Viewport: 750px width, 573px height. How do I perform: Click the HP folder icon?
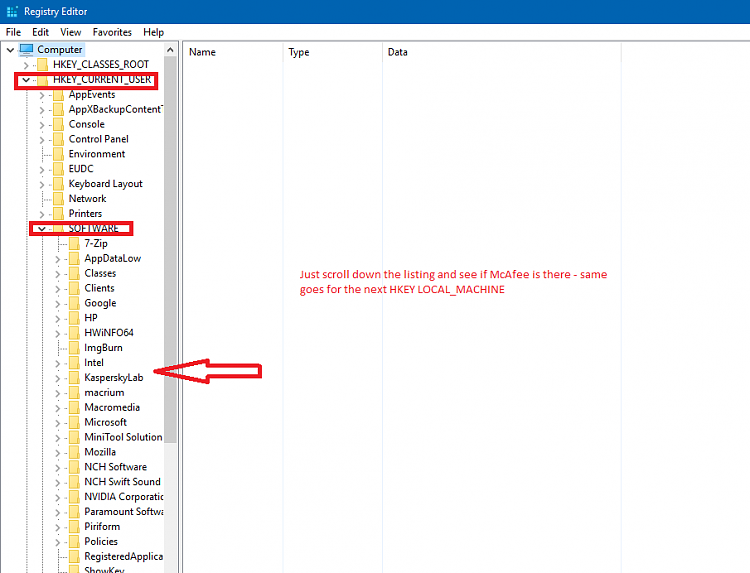74,318
